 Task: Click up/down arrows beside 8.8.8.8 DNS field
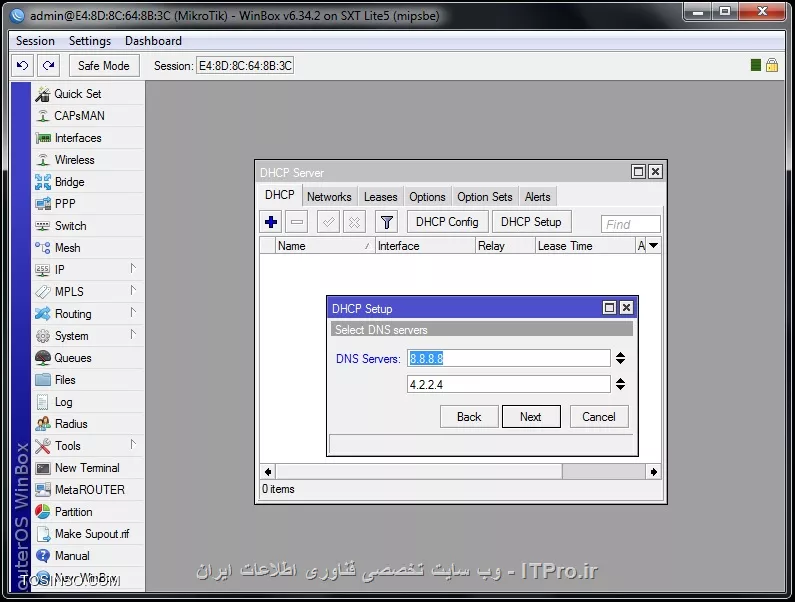(620, 358)
